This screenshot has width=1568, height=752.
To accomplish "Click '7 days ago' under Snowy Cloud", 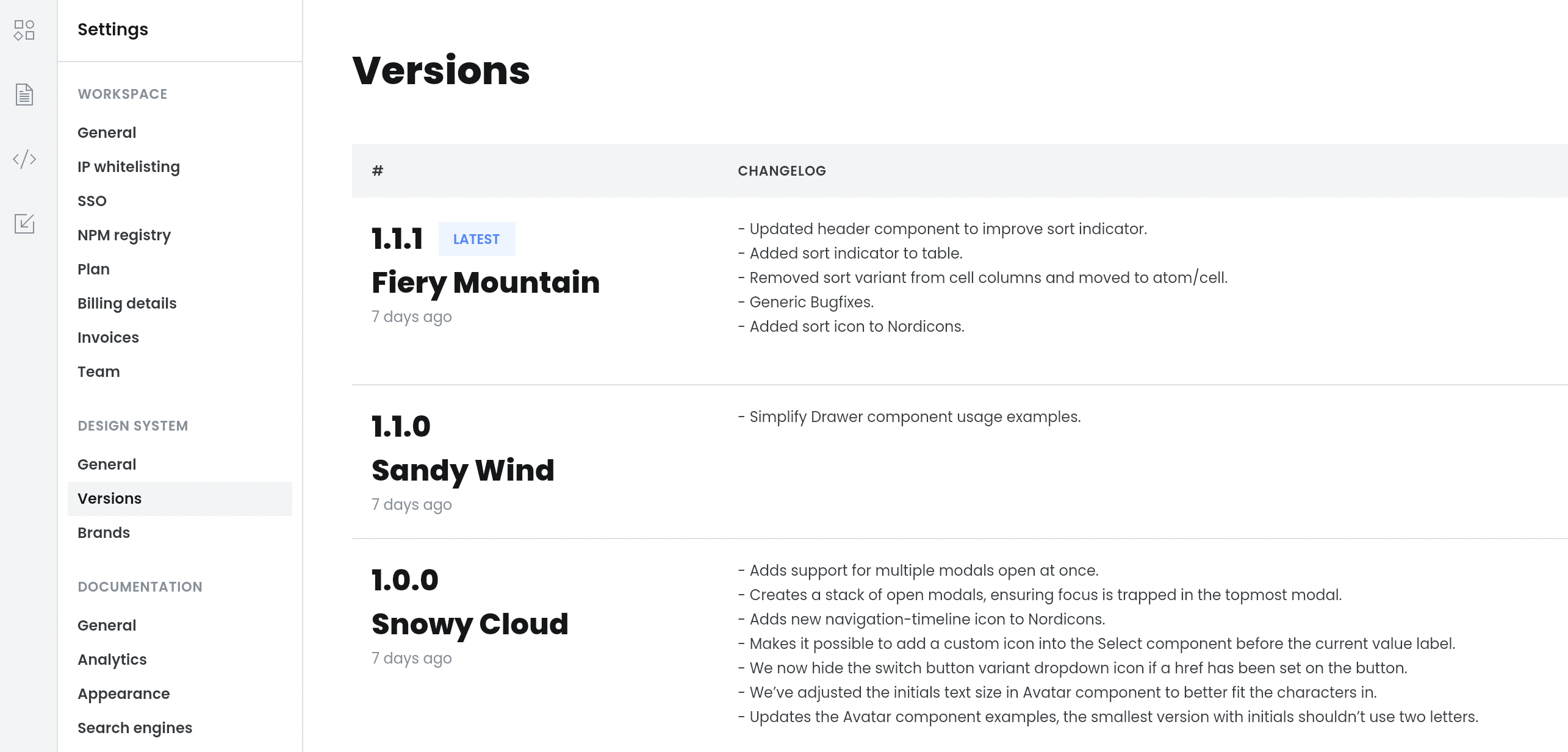I will 412,658.
